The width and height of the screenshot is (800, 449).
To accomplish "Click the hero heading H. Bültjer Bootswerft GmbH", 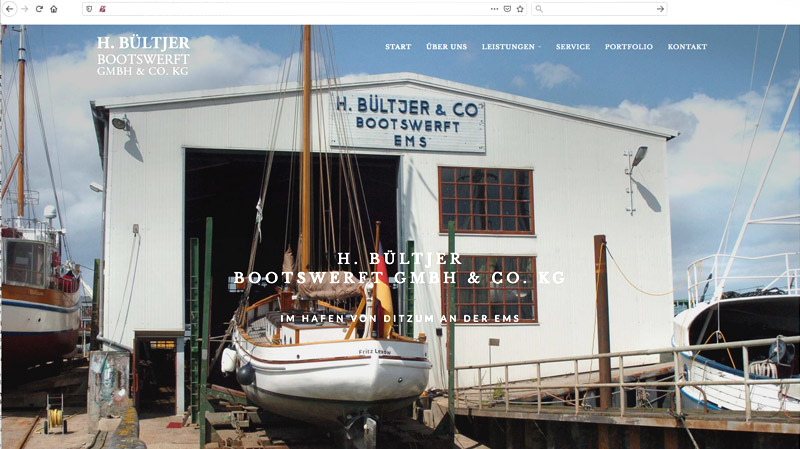I will (x=399, y=268).
